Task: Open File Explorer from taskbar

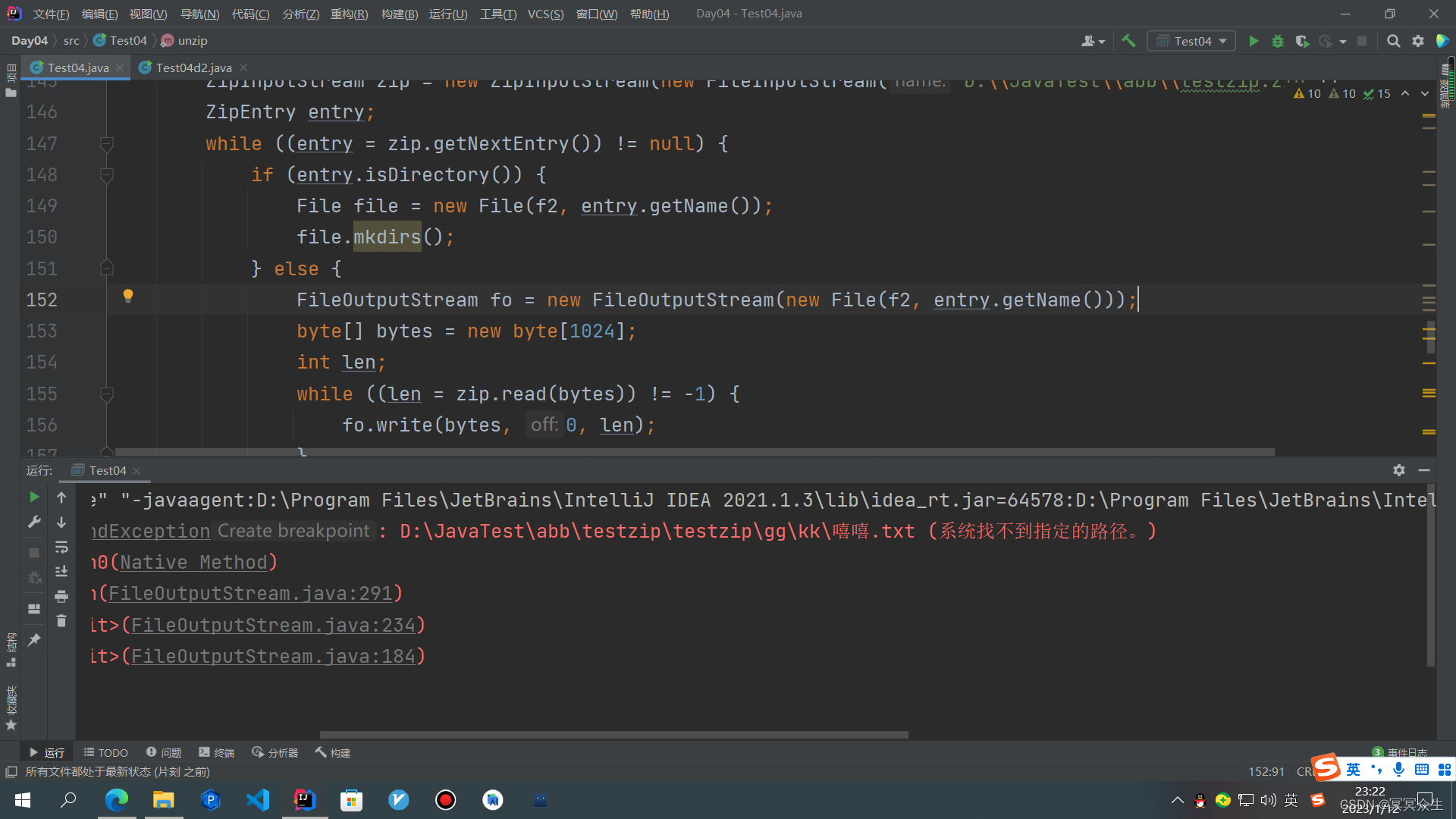Action: (x=164, y=800)
